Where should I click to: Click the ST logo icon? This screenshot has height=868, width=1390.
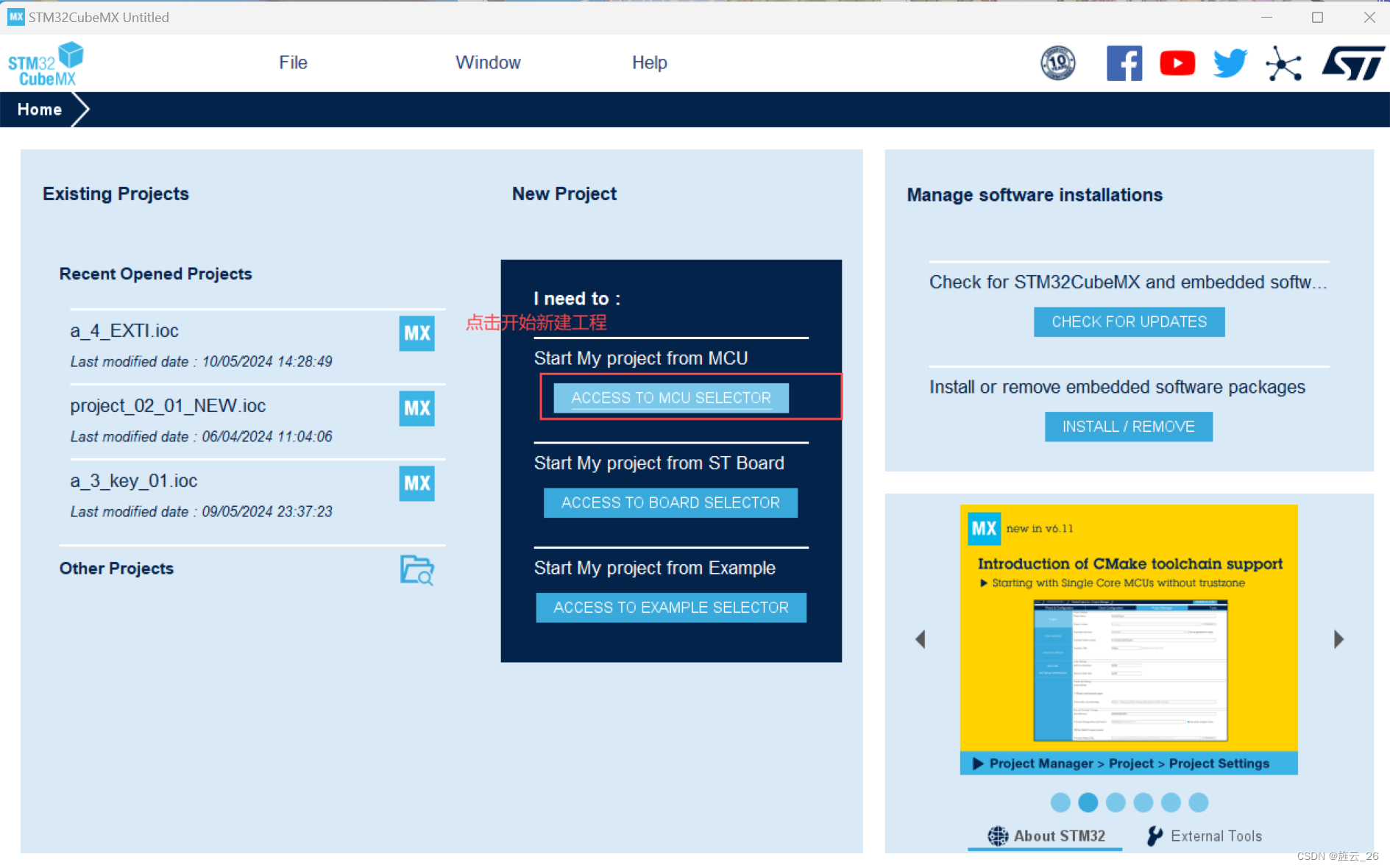coord(1353,64)
